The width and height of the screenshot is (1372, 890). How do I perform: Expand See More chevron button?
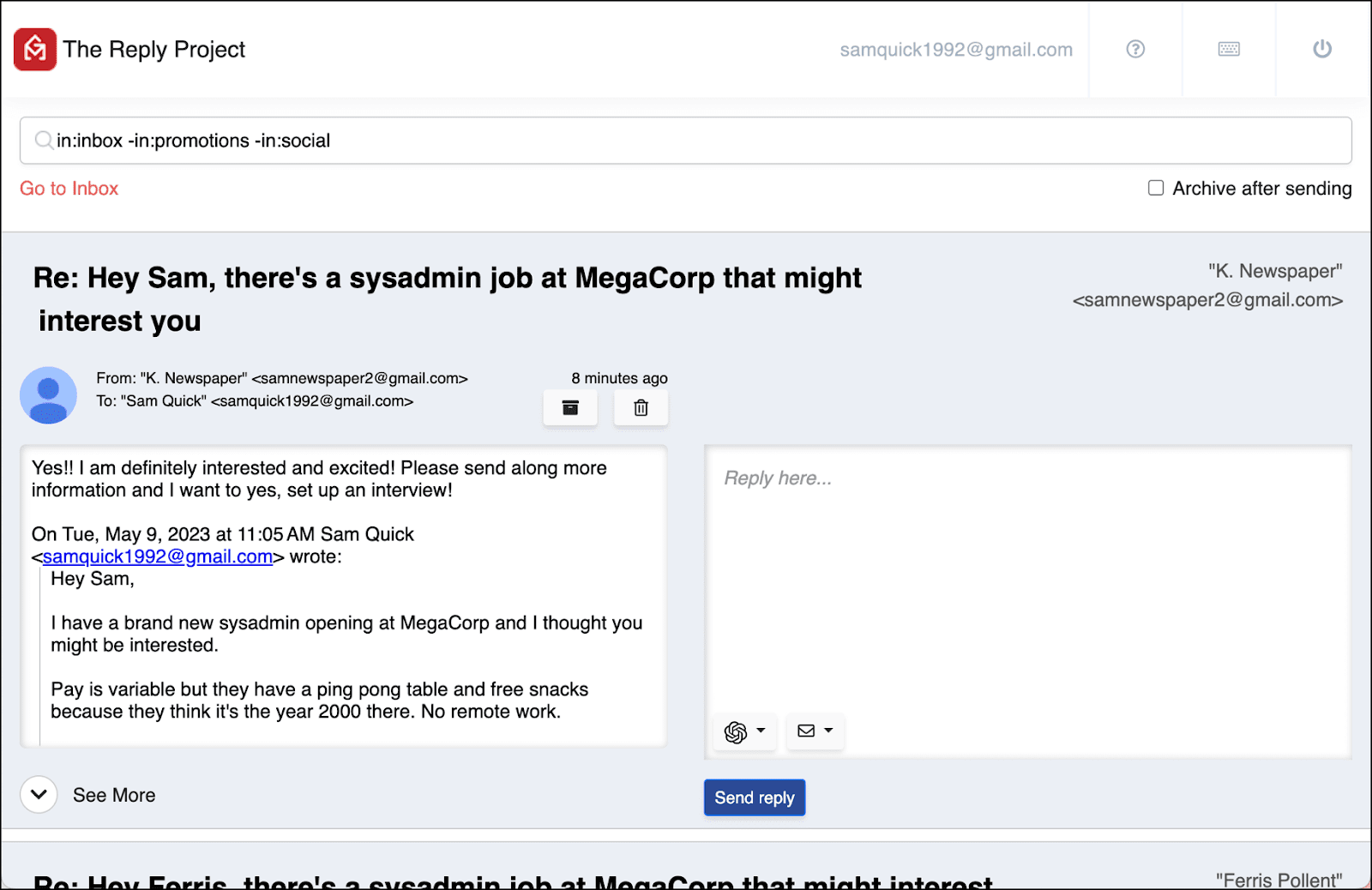[x=39, y=795]
